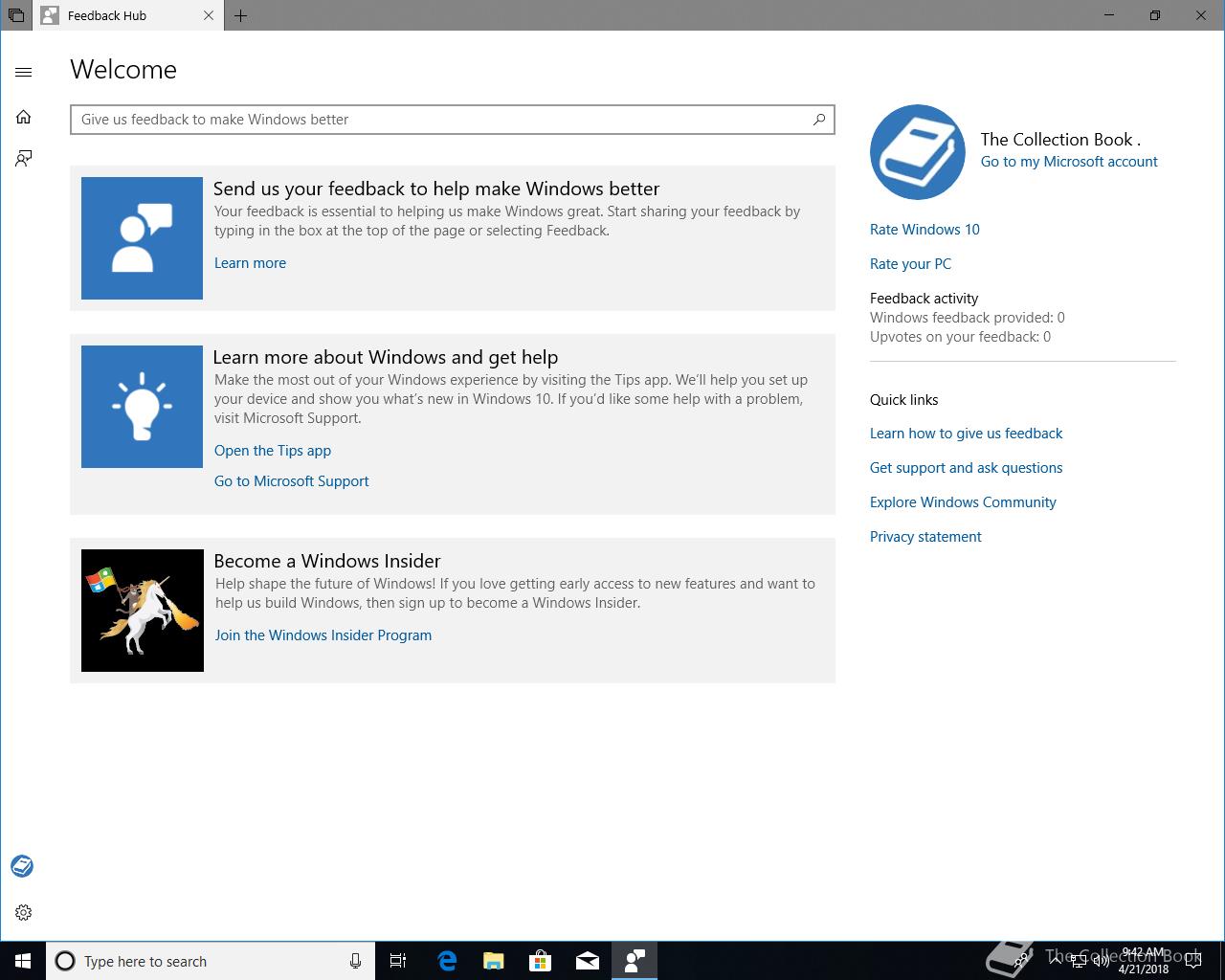Open Task View in the taskbar
The width and height of the screenshot is (1225, 980).
[x=398, y=961]
